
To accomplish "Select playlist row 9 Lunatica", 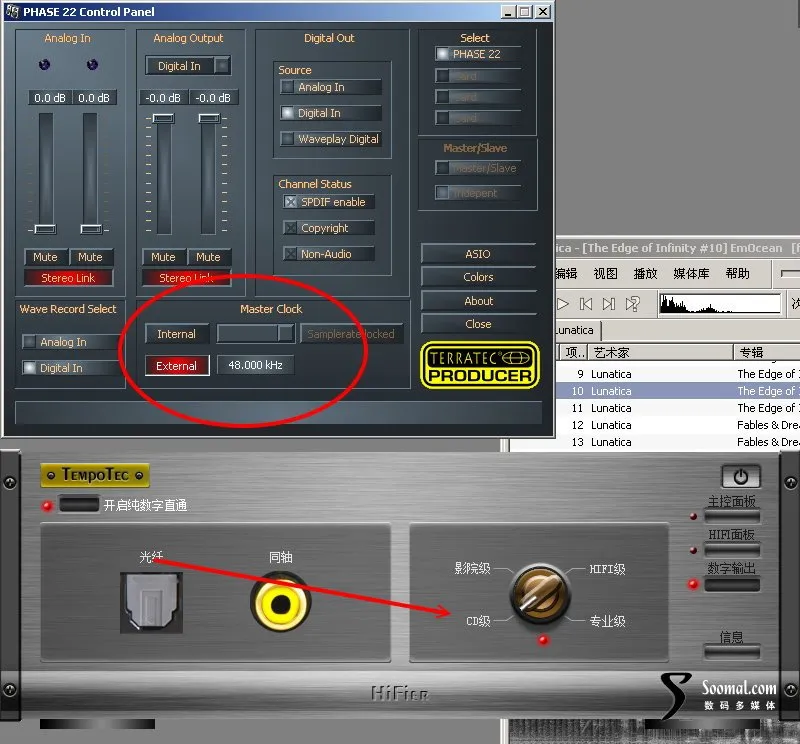I will 678,374.
